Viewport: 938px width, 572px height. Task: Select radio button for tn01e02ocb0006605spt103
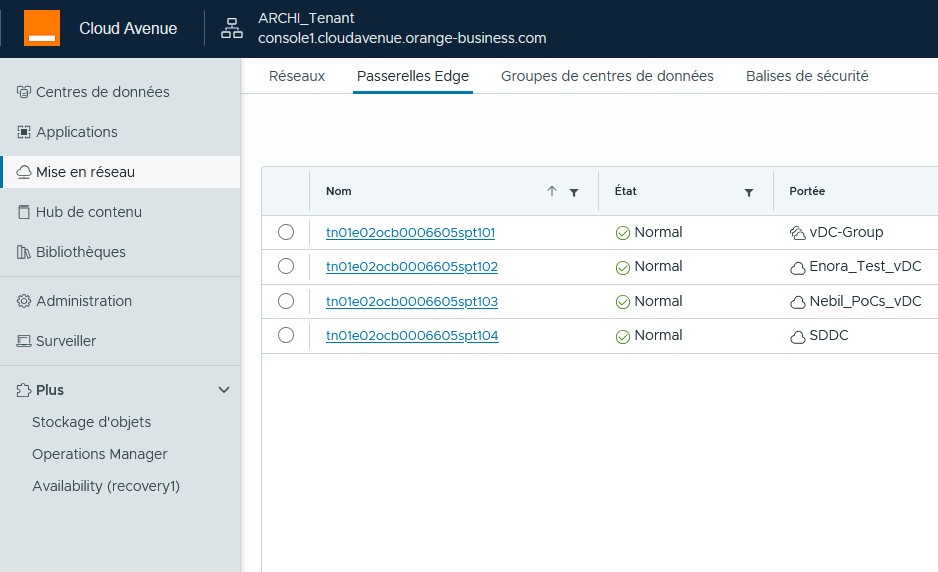click(x=286, y=301)
